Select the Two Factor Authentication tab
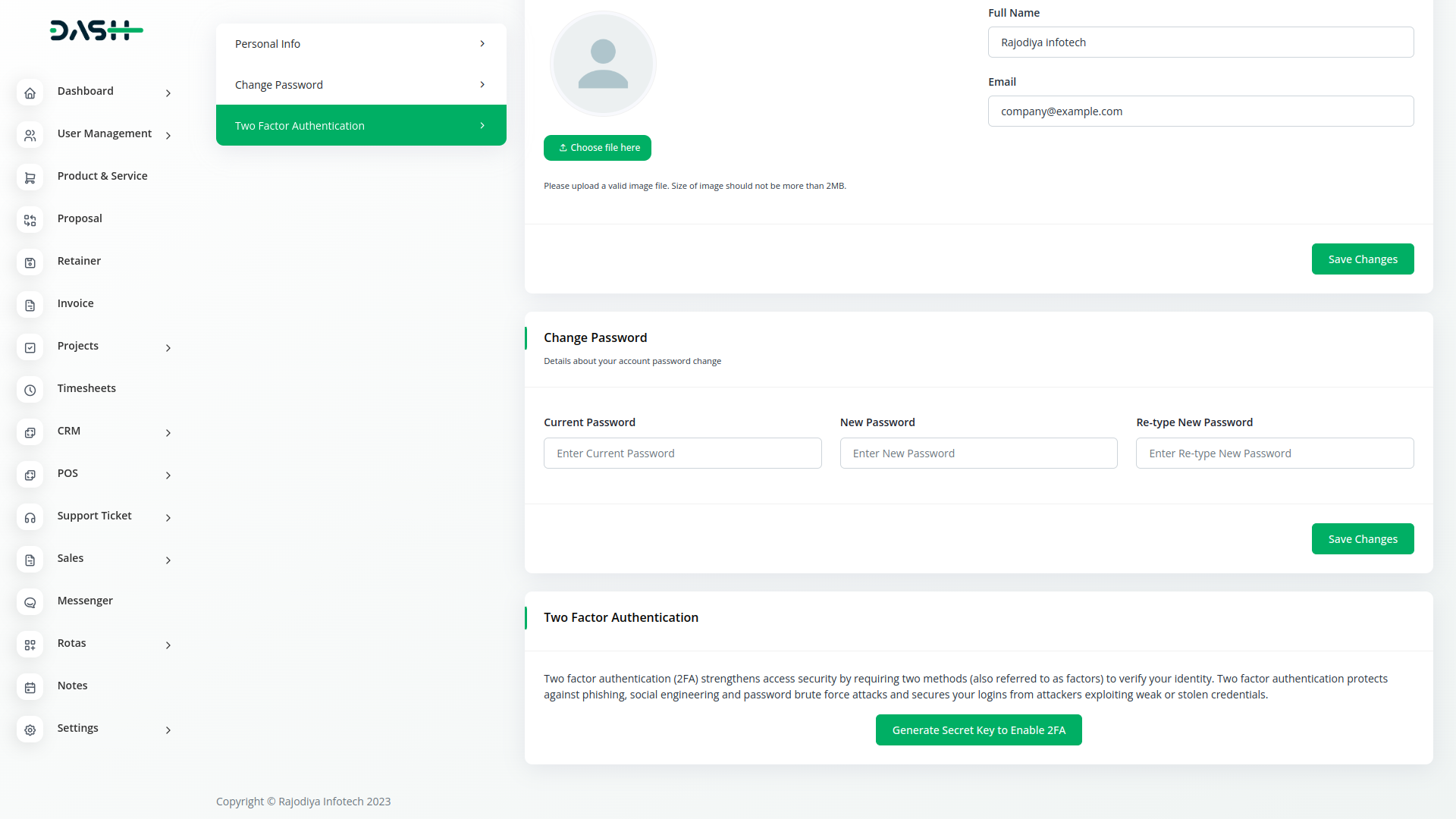 pos(361,126)
